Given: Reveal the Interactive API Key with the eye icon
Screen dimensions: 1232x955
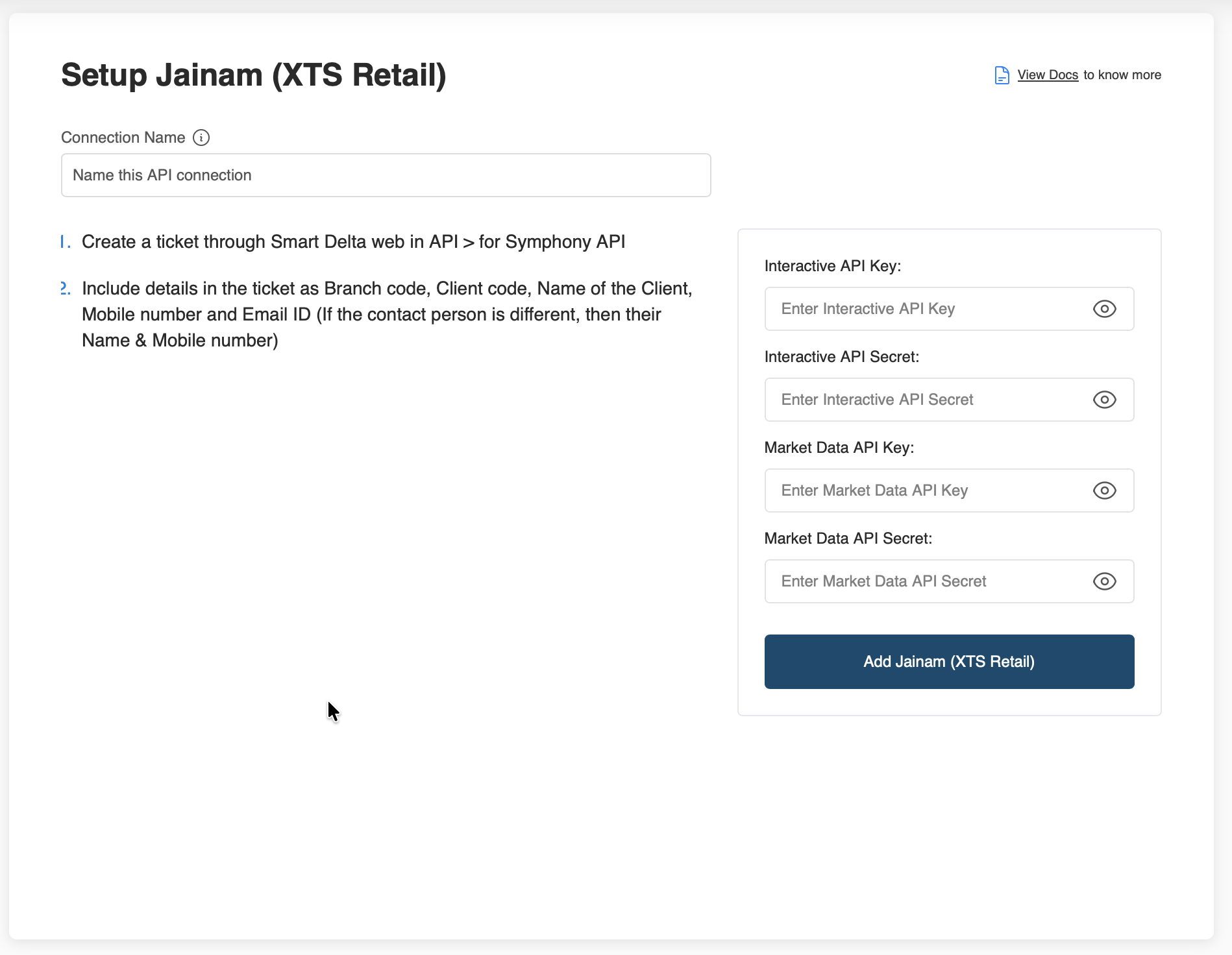Looking at the screenshot, I should (x=1104, y=309).
